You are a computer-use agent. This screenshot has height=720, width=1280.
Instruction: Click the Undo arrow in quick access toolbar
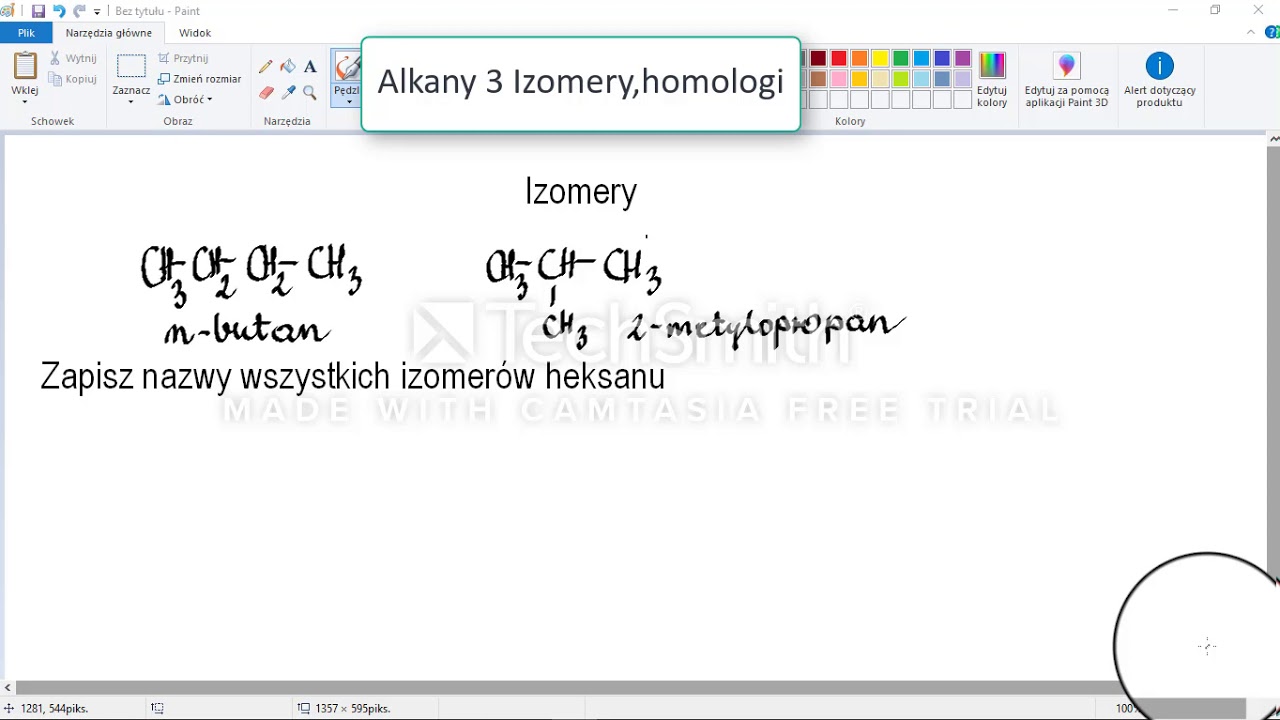point(59,11)
